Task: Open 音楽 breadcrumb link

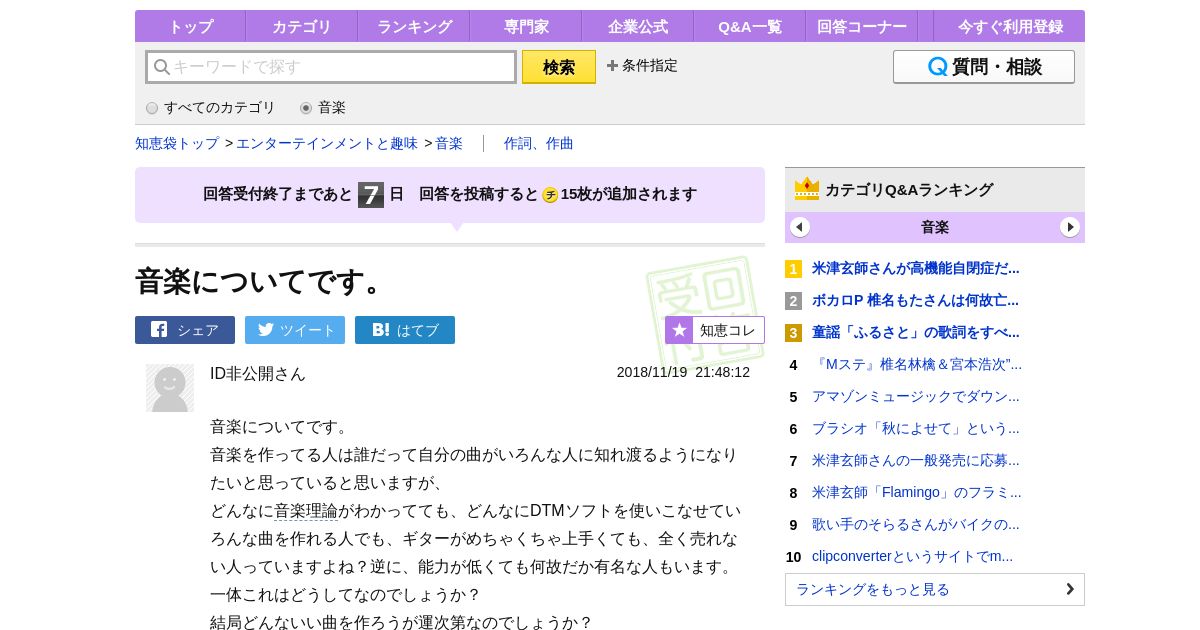Action: (x=449, y=143)
